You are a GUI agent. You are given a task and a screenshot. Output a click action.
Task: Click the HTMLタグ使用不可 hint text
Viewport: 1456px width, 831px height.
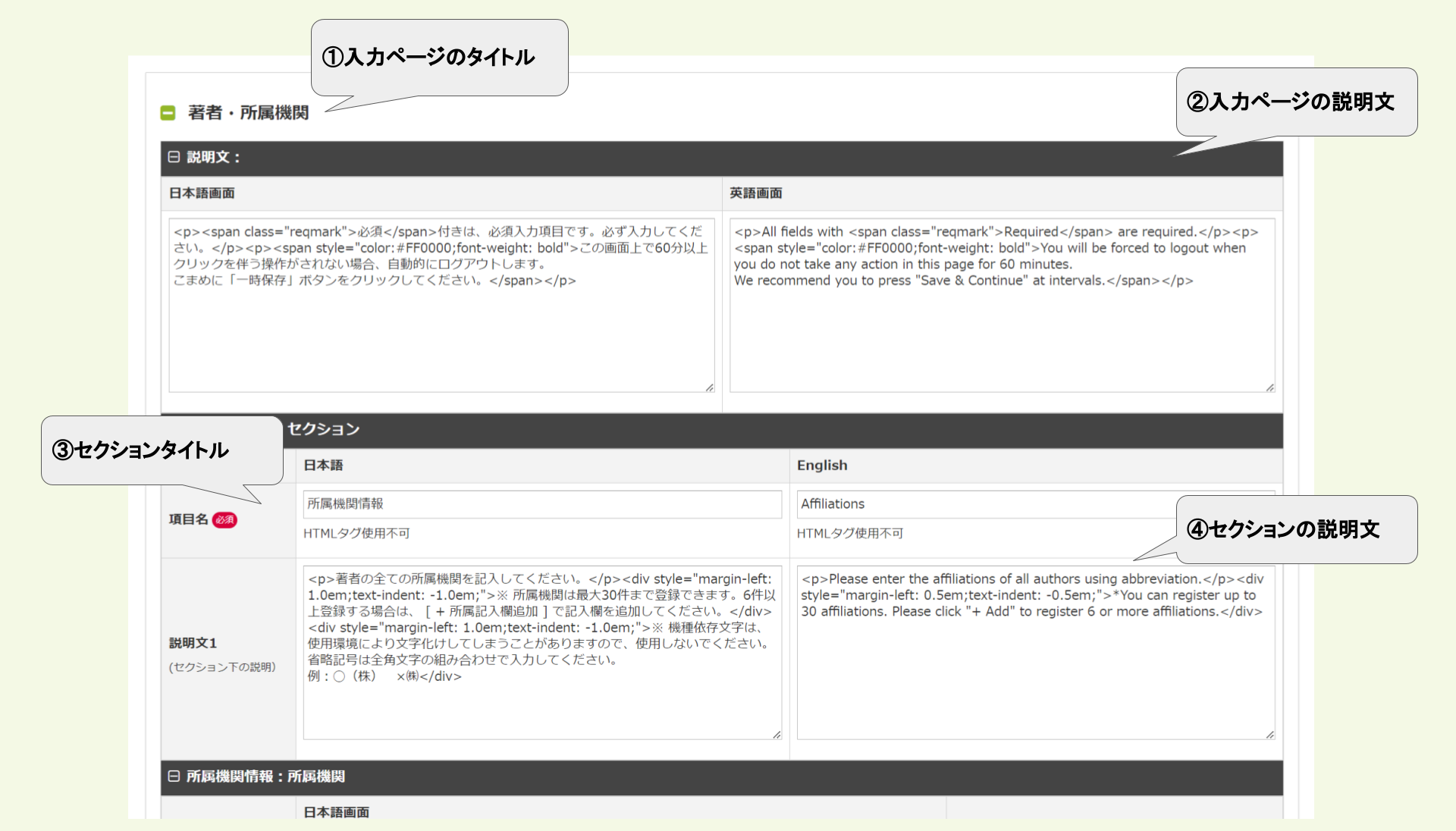click(356, 533)
